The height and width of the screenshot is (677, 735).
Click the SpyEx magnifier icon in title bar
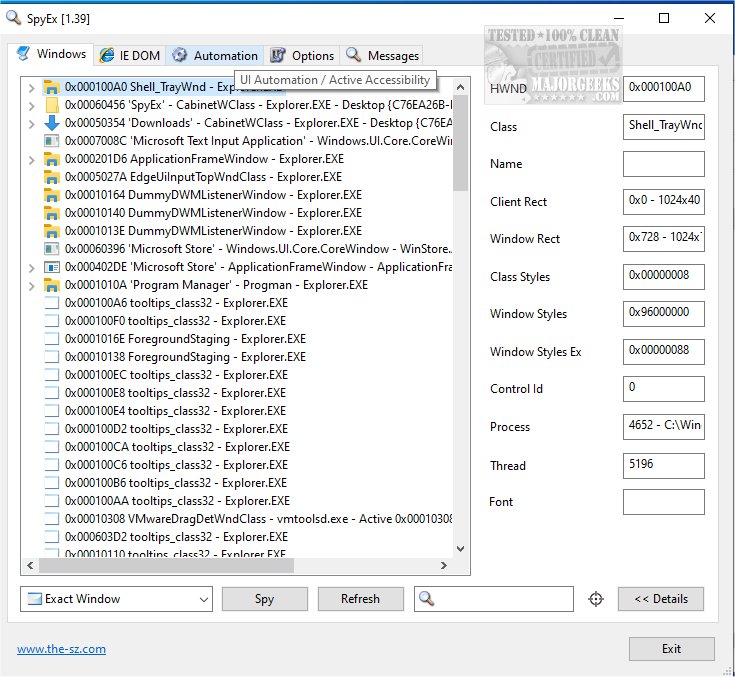click(13, 18)
